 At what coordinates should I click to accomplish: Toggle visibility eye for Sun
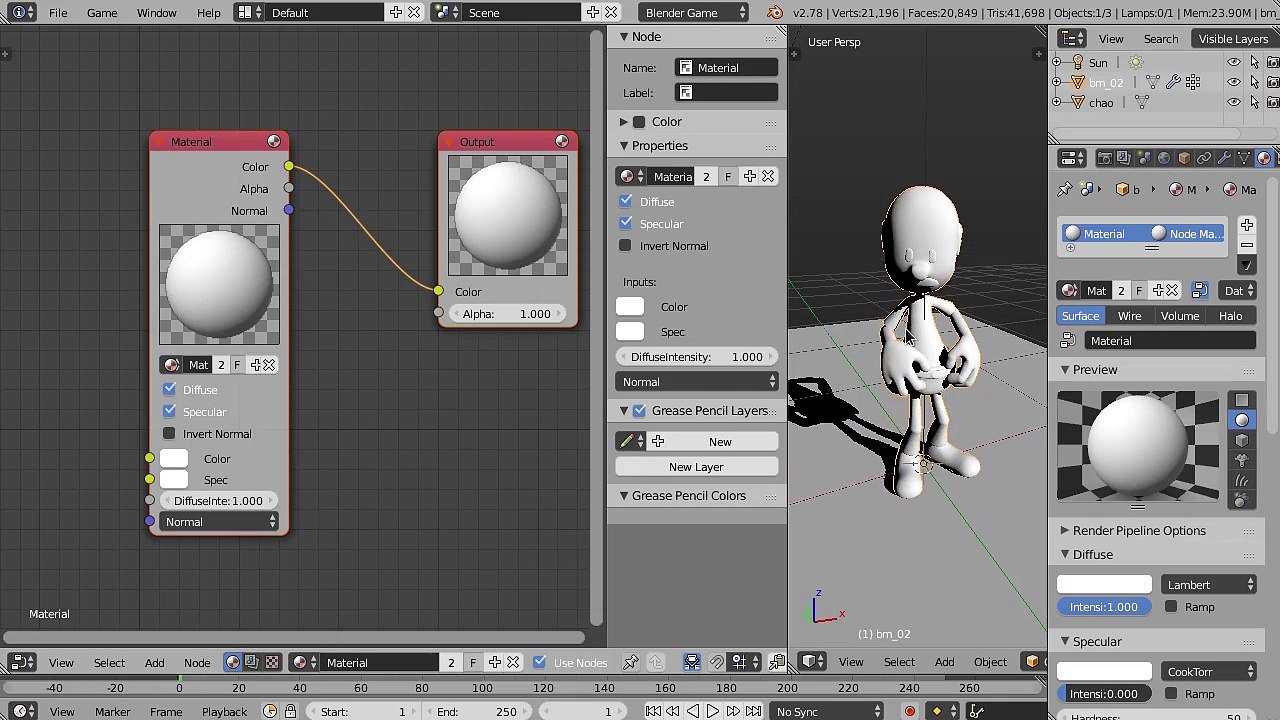pos(1234,62)
